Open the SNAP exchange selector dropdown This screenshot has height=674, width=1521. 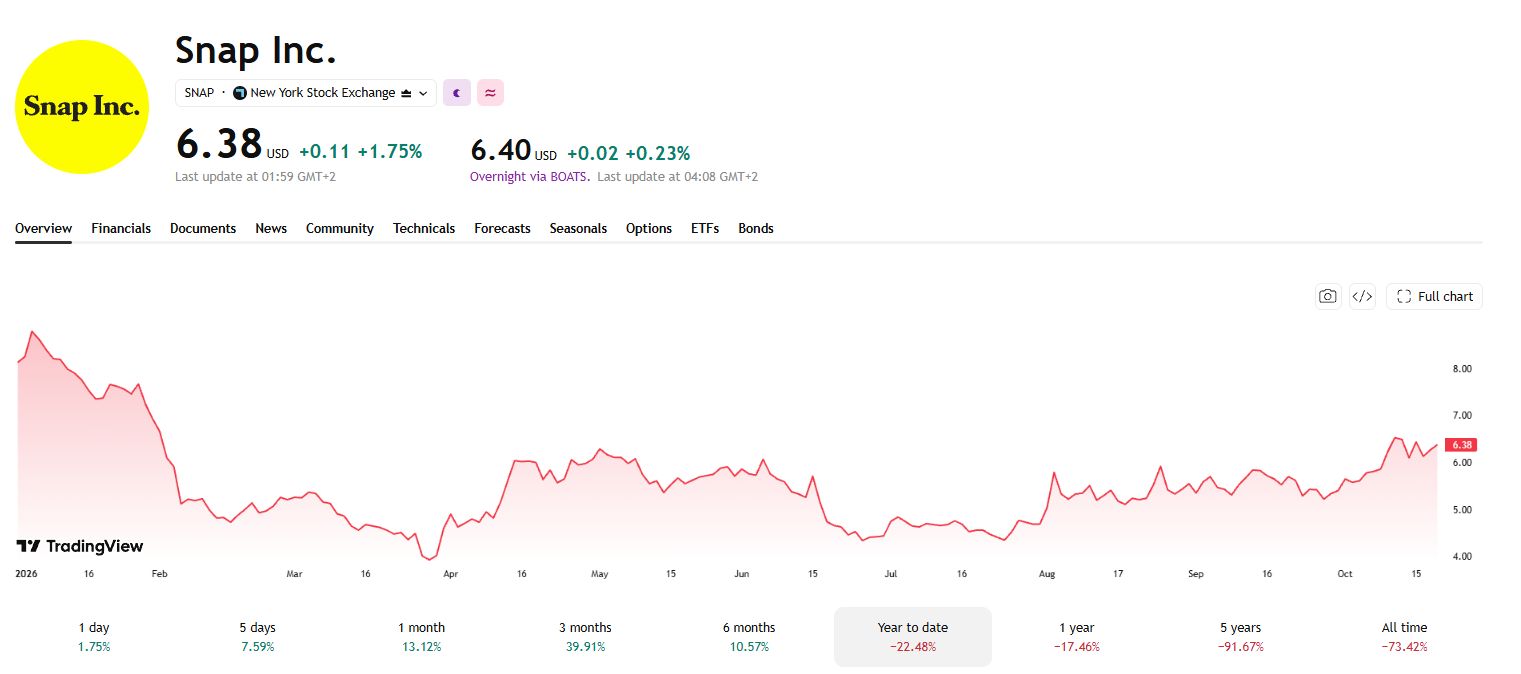pos(306,93)
